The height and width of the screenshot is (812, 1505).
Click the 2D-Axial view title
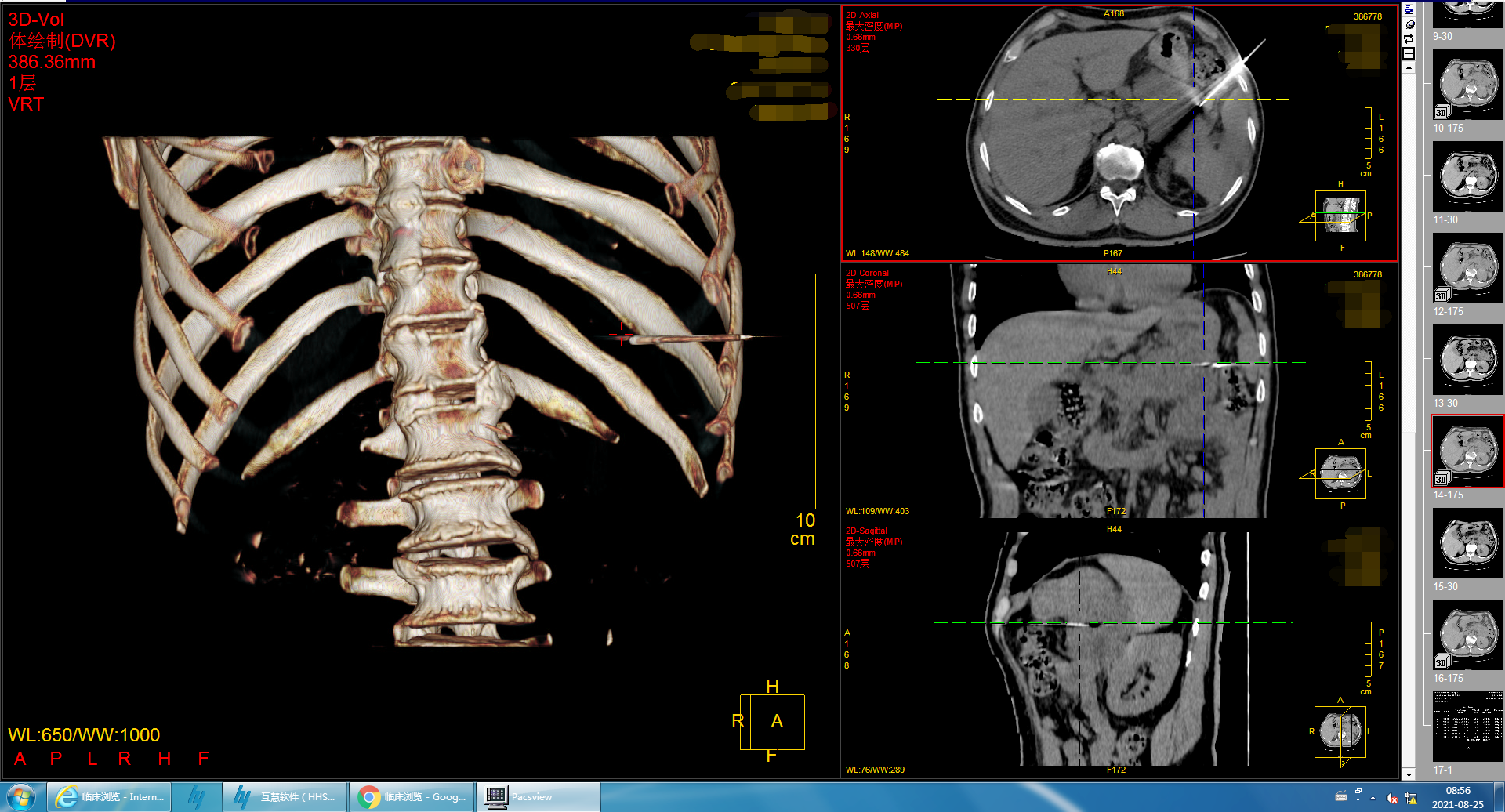point(862,15)
